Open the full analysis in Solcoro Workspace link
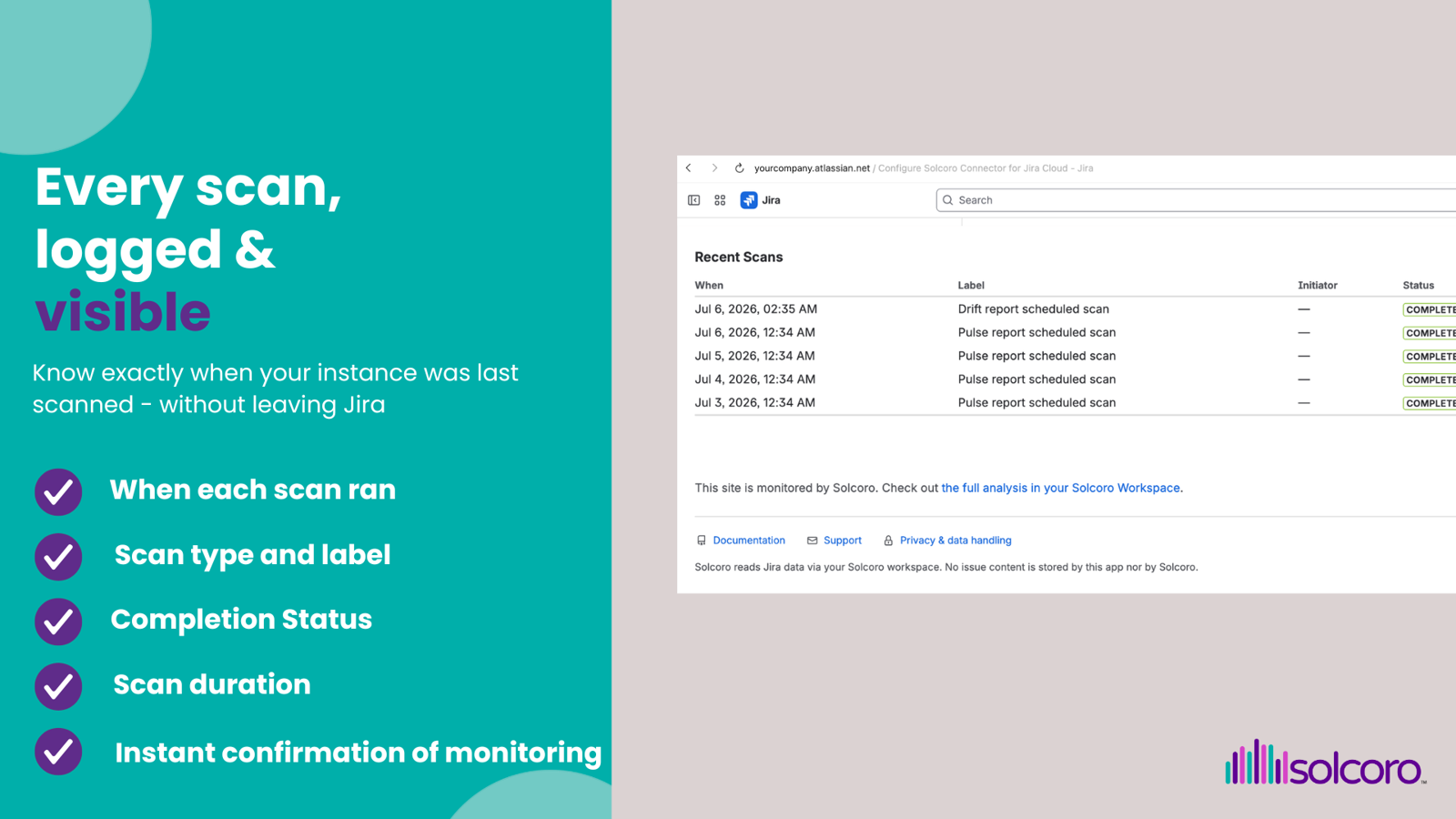This screenshot has width=1456, height=819. click(1061, 488)
